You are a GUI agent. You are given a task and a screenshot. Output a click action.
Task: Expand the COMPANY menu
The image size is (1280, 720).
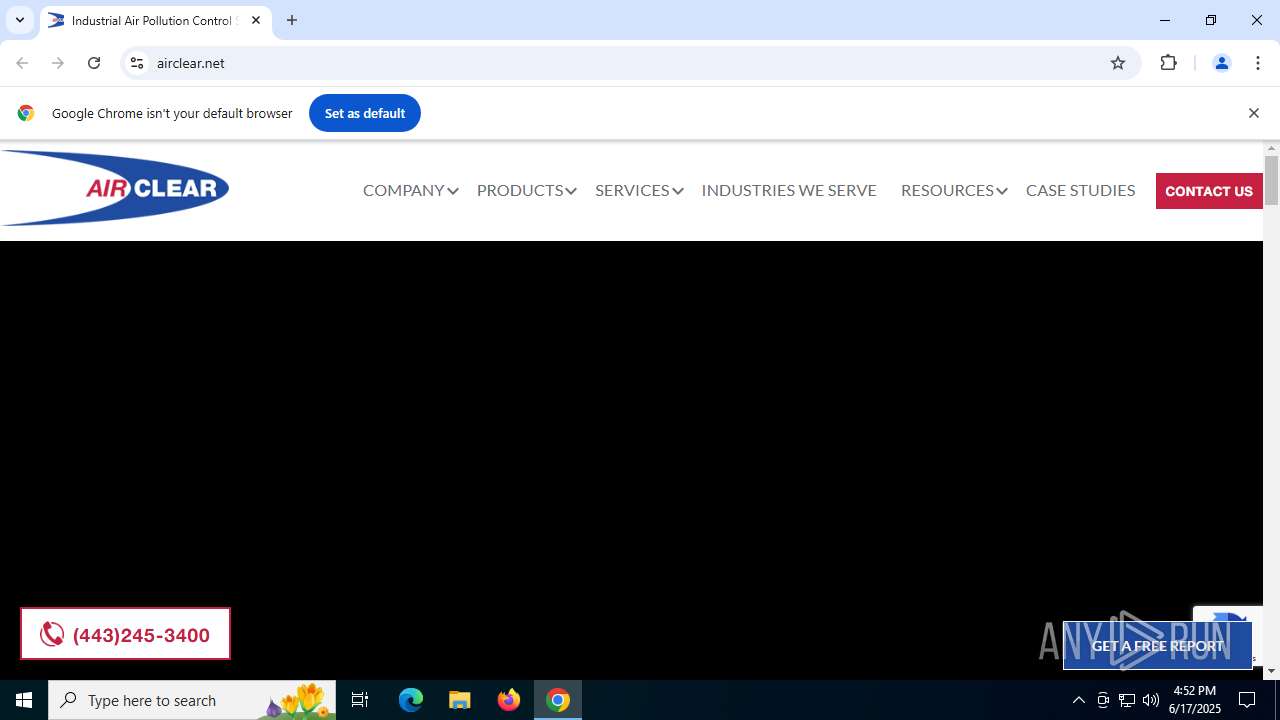click(410, 190)
